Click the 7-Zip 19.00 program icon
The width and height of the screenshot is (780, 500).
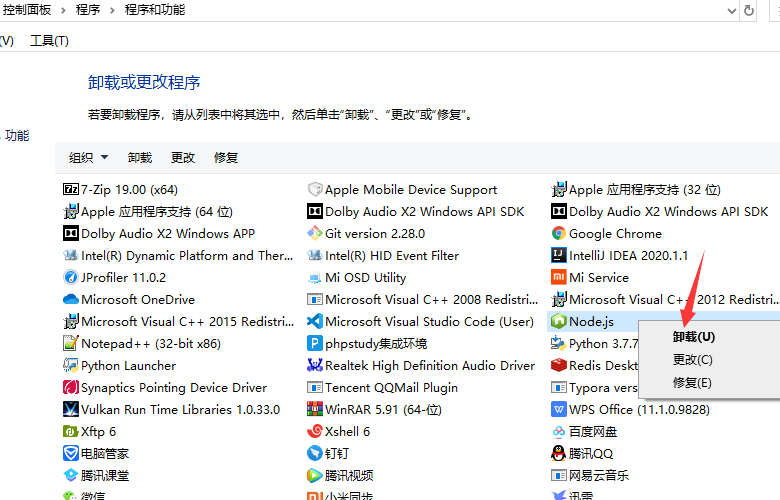click(x=71, y=190)
